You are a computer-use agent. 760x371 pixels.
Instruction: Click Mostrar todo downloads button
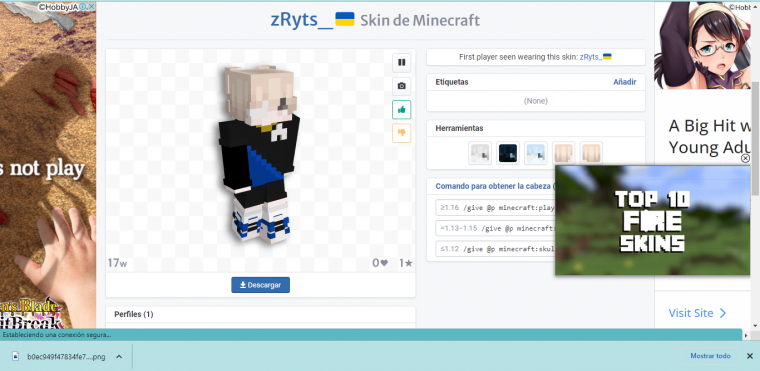710,356
